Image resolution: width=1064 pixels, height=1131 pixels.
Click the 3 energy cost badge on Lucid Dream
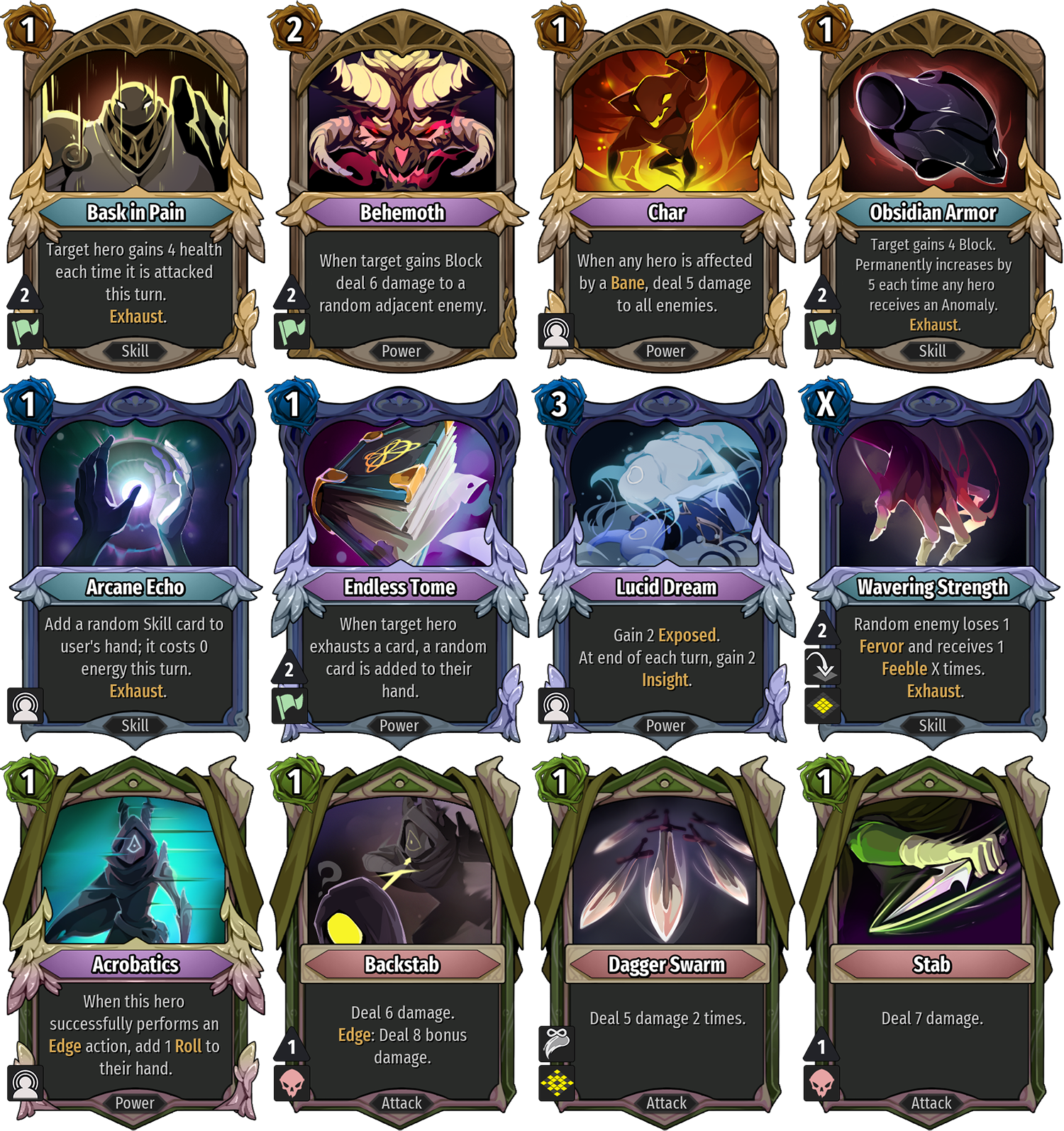point(559,404)
